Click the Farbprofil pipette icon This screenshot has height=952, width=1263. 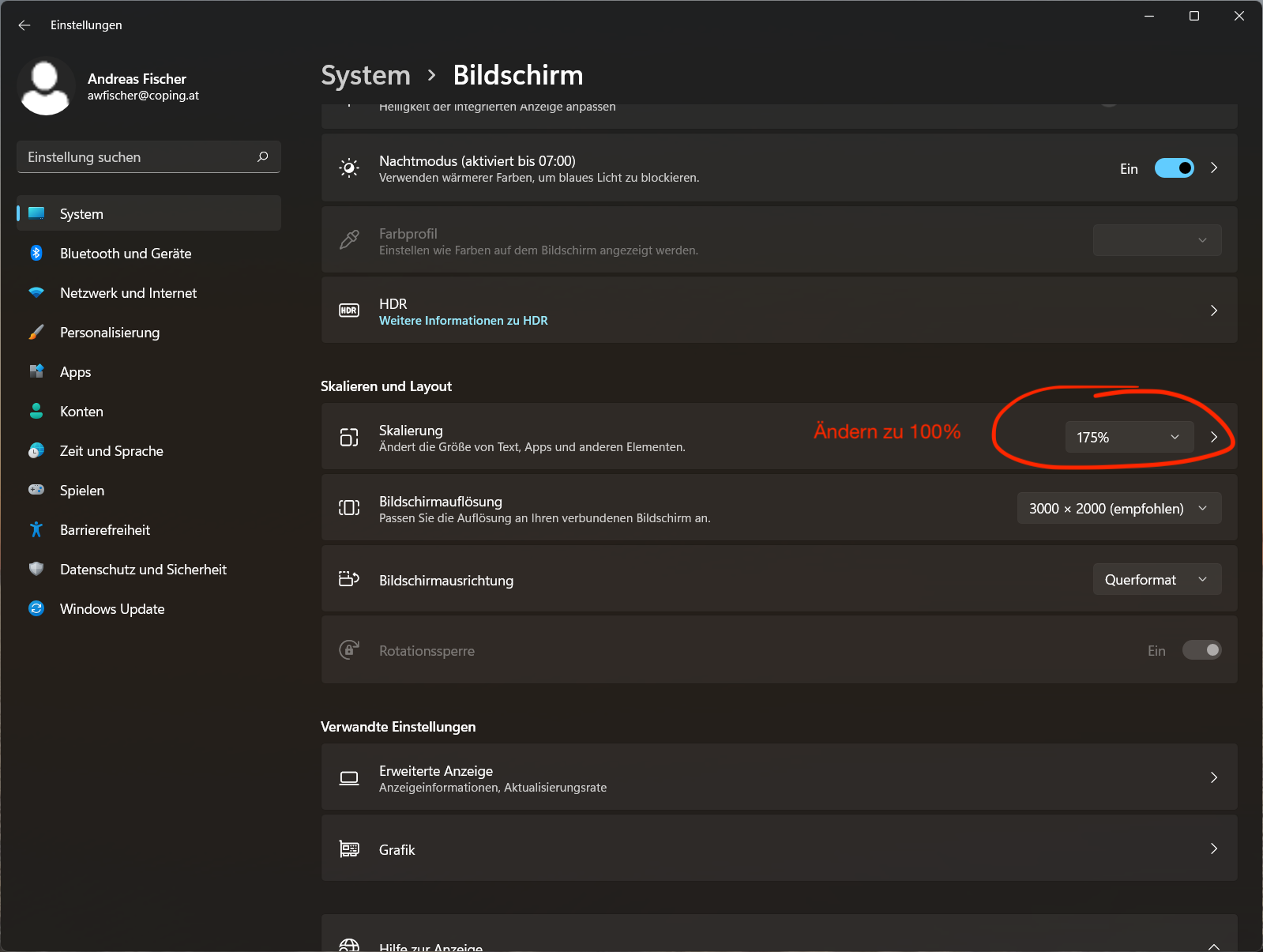[349, 239]
